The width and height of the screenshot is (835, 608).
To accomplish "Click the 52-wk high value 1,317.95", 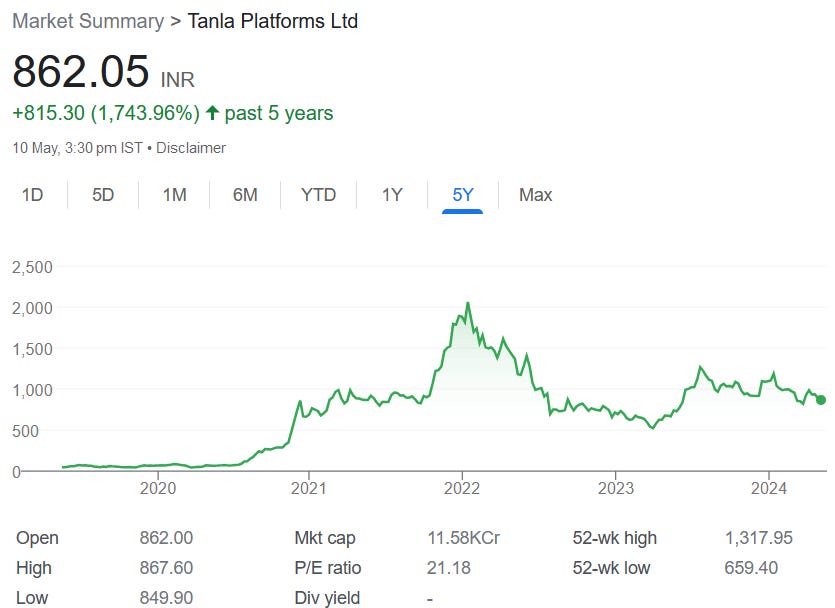I will coord(758,538).
